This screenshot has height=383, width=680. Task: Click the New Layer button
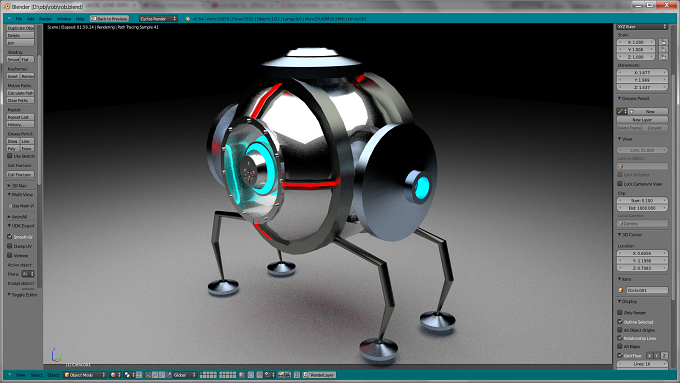642,119
